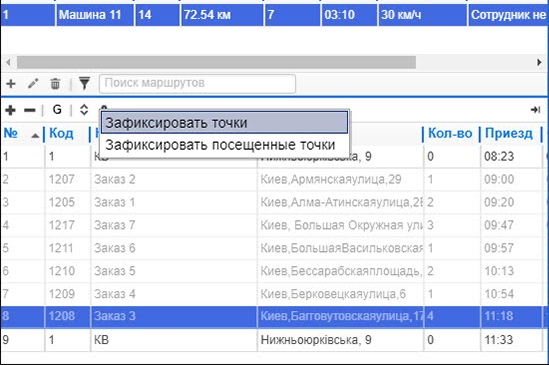The width and height of the screenshot is (549, 365).
Task: Edit route using the pencil icon
Action: coord(33,84)
